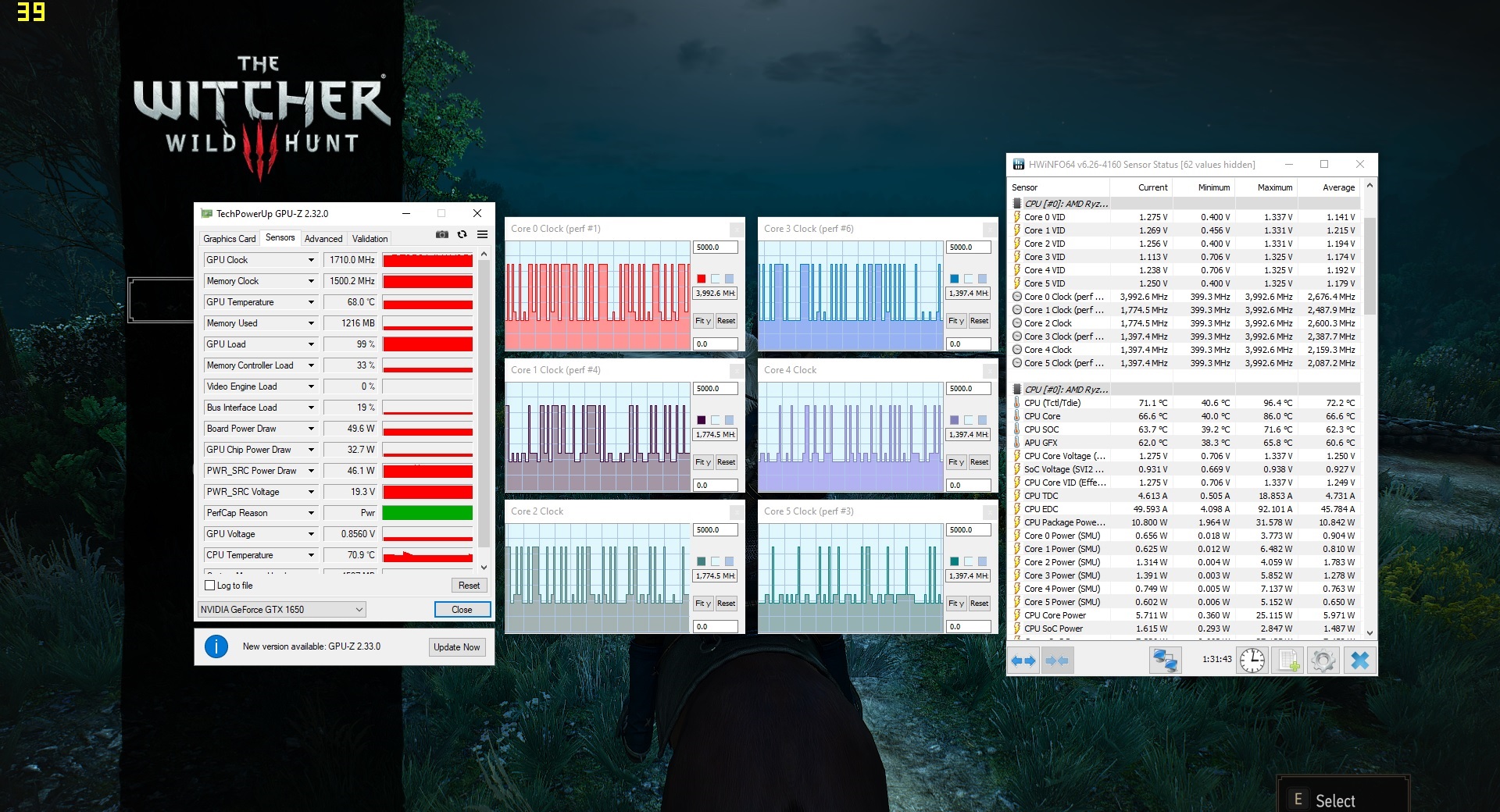
Task: Open the NVIDIA GeForce GTX 1650 device dropdown
Action: click(282, 610)
